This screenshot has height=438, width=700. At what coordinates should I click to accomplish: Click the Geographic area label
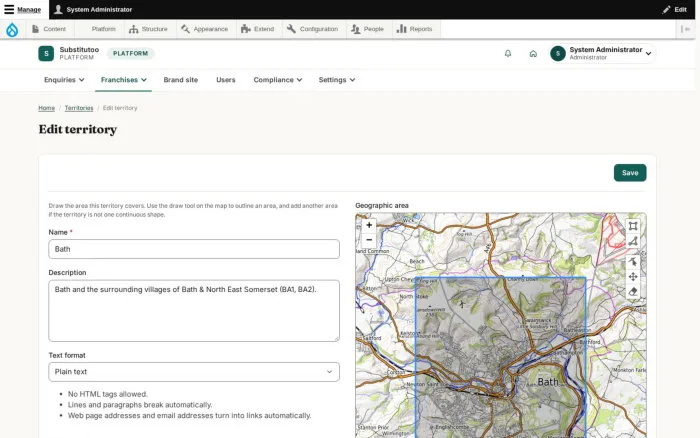coord(382,205)
